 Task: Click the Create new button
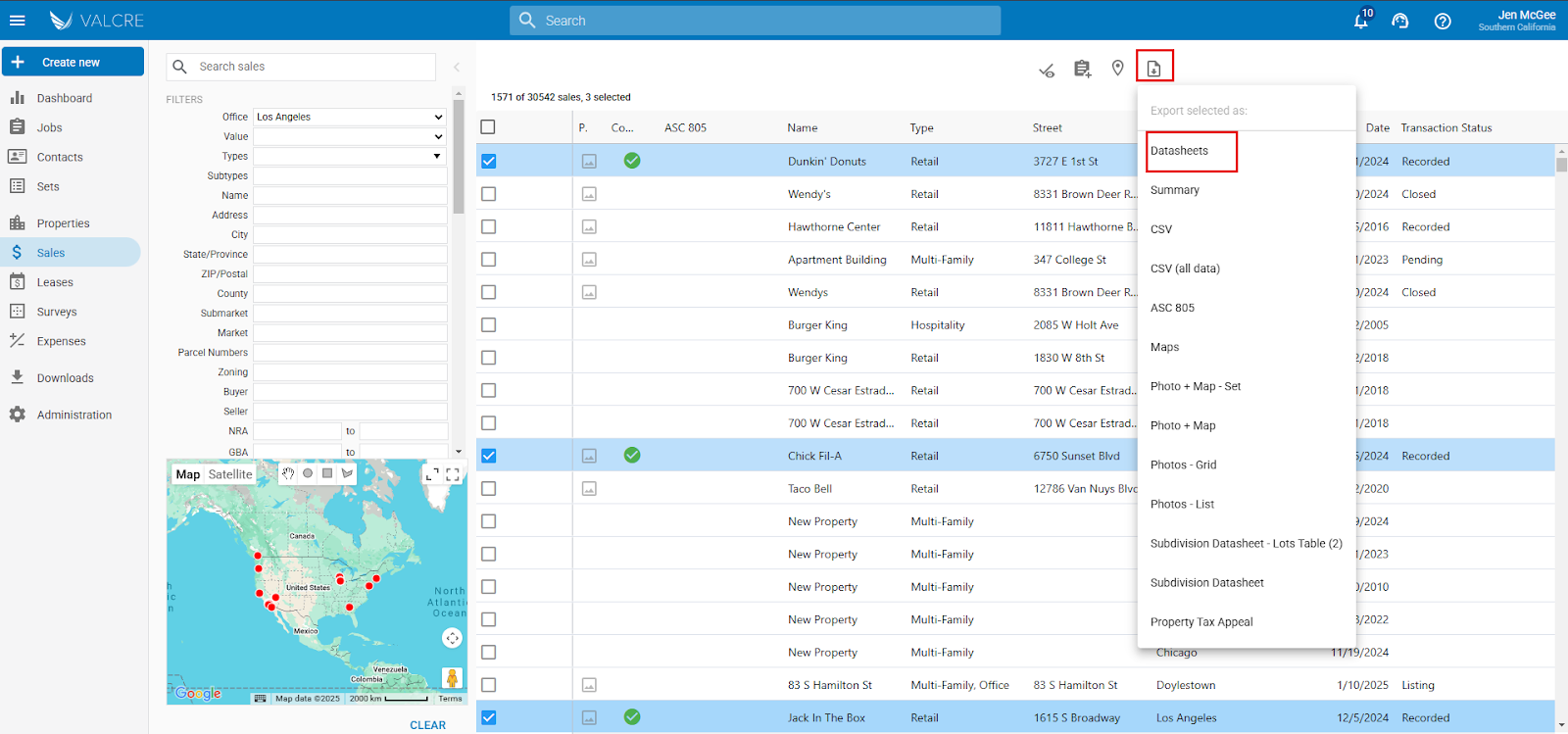[73, 62]
